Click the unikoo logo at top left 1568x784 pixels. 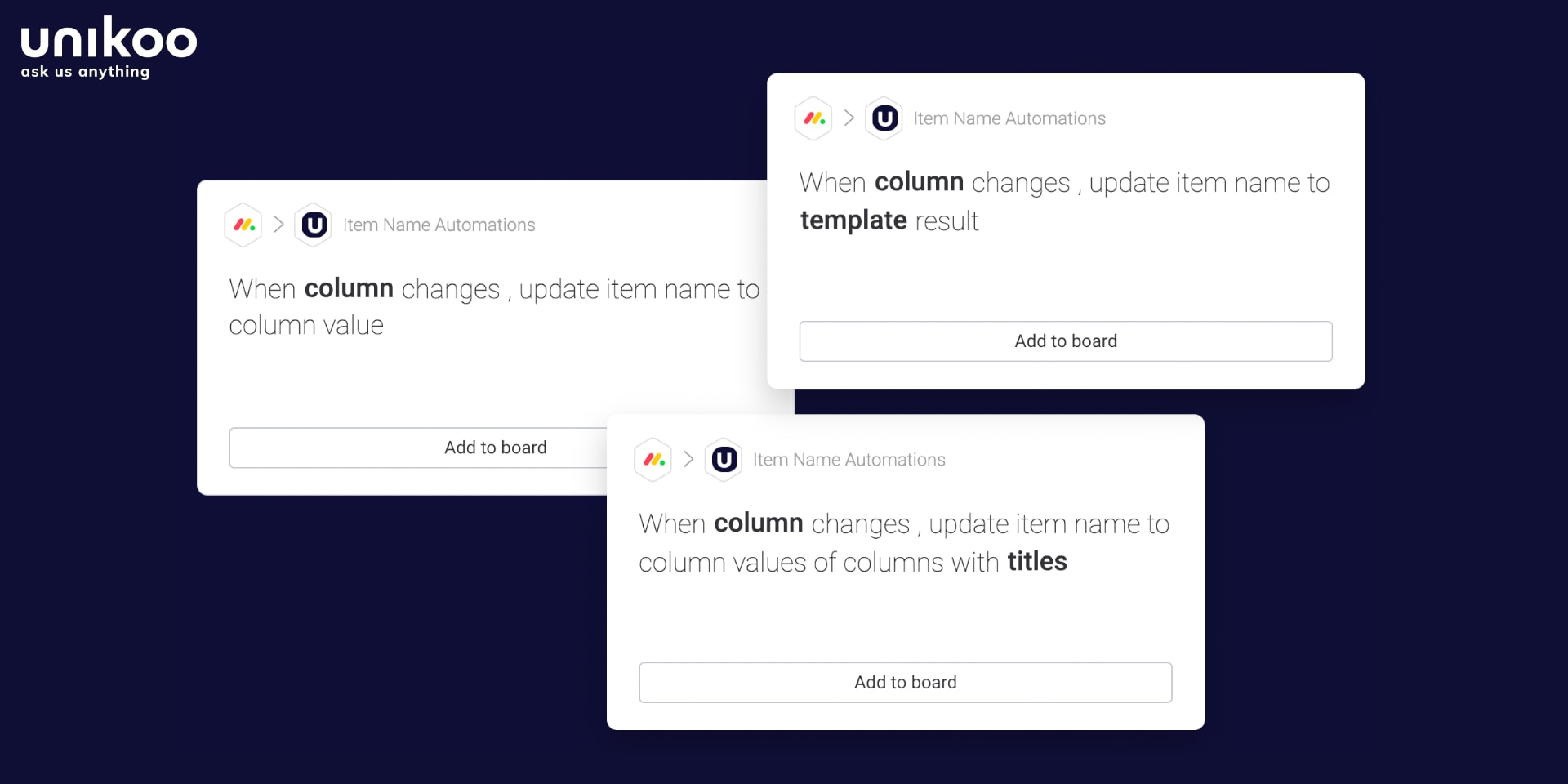(109, 47)
